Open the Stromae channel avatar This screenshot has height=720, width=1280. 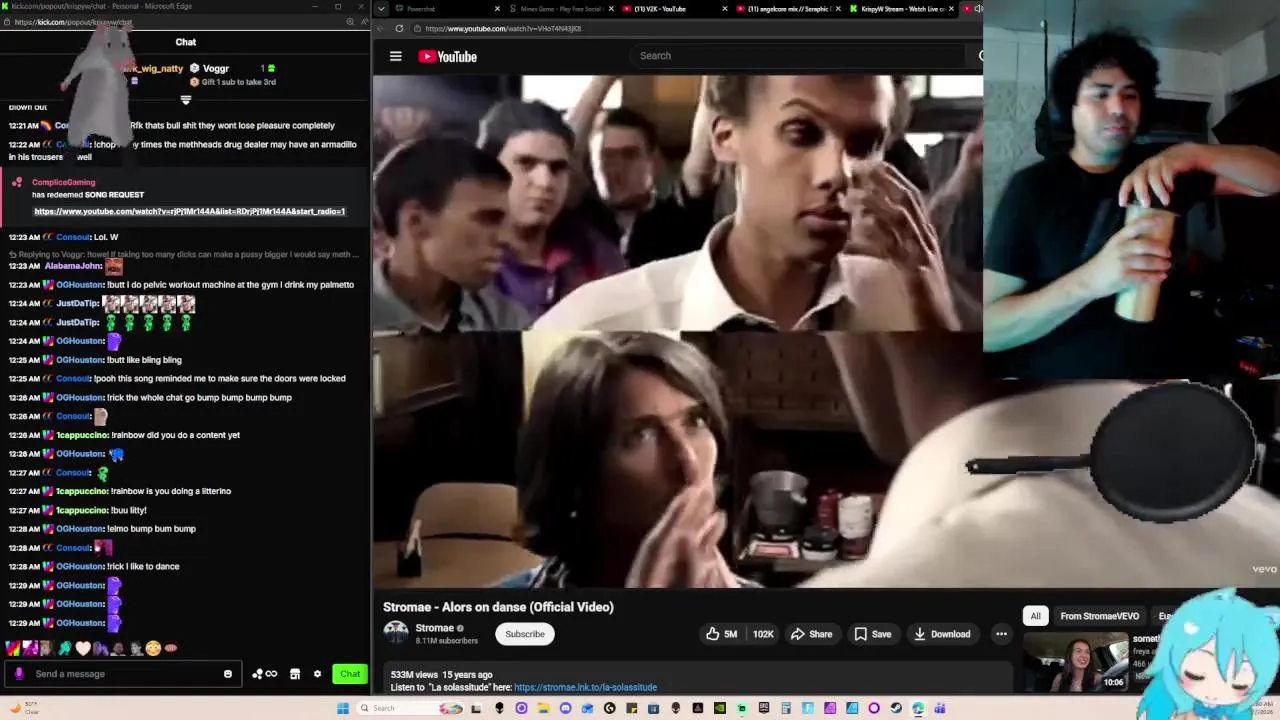[x=396, y=633]
